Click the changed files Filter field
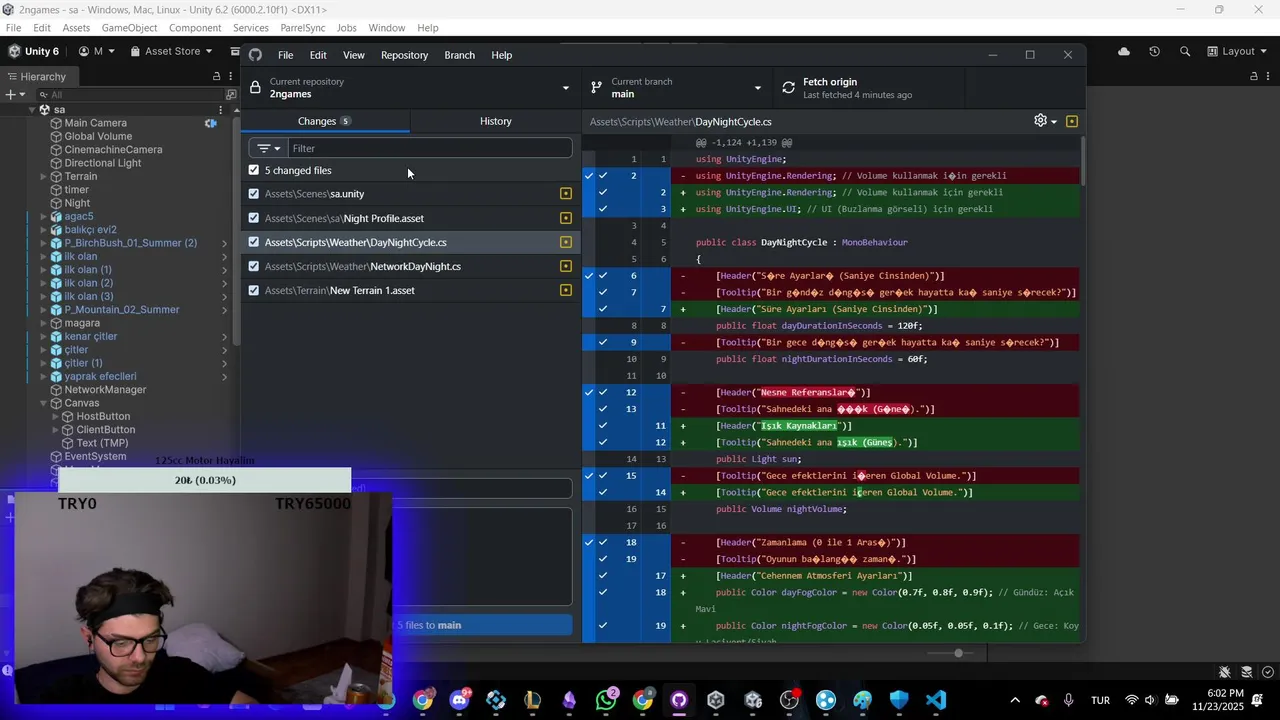Screen dimensions: 1280x720 click(430, 148)
